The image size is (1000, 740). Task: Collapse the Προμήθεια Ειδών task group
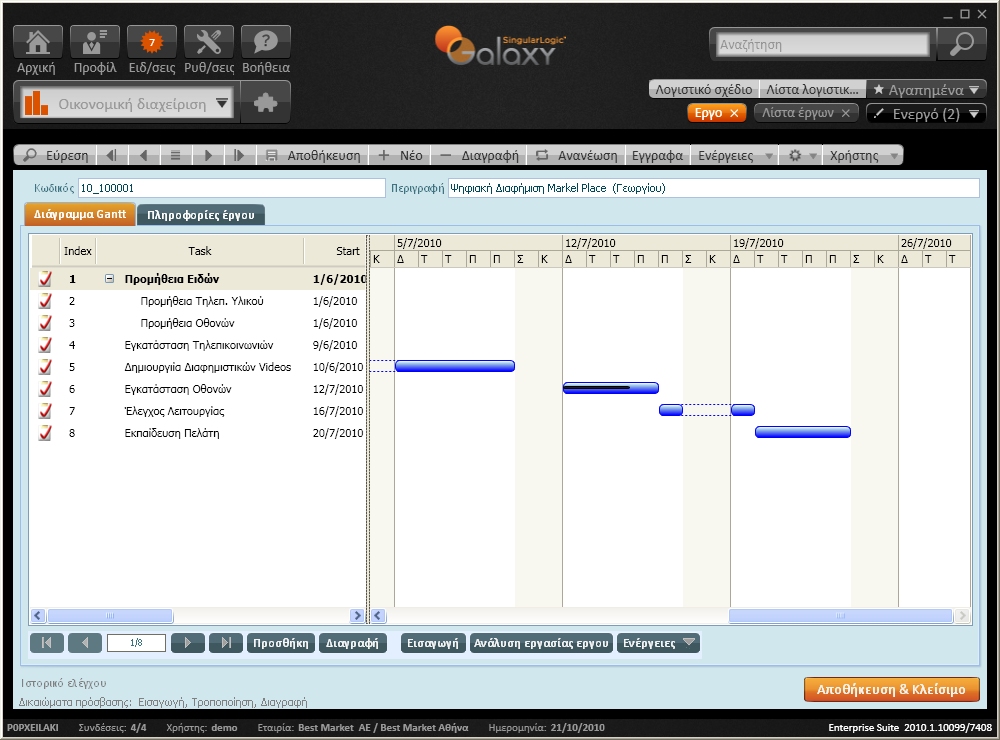(110, 279)
